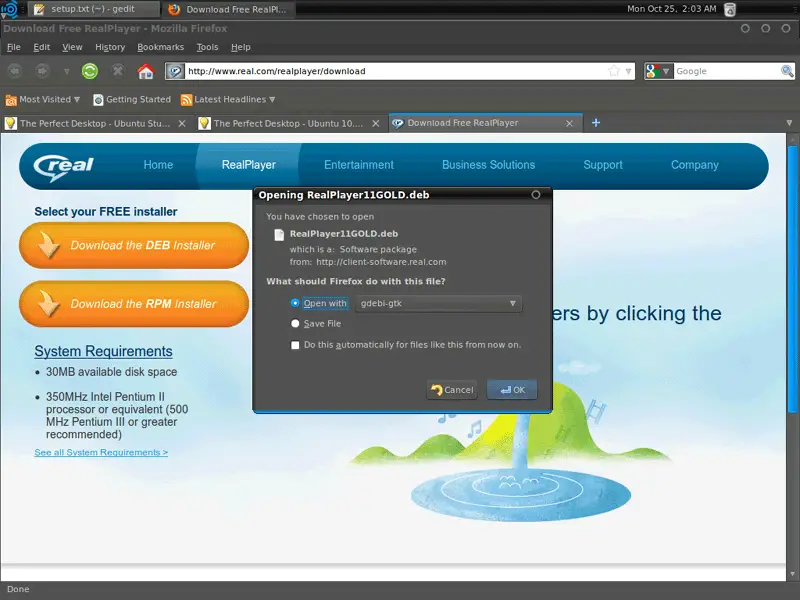
Task: Click the file icon beside RealPlayer11GOLD.deb
Action: tap(279, 235)
